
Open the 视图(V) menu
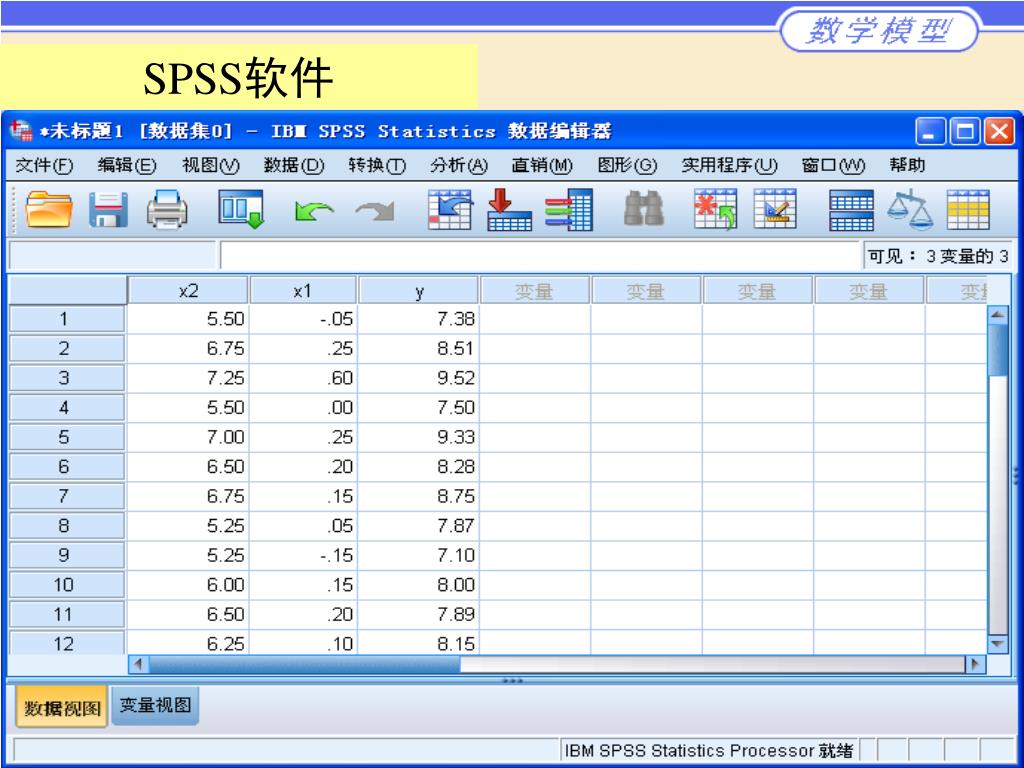[211, 165]
